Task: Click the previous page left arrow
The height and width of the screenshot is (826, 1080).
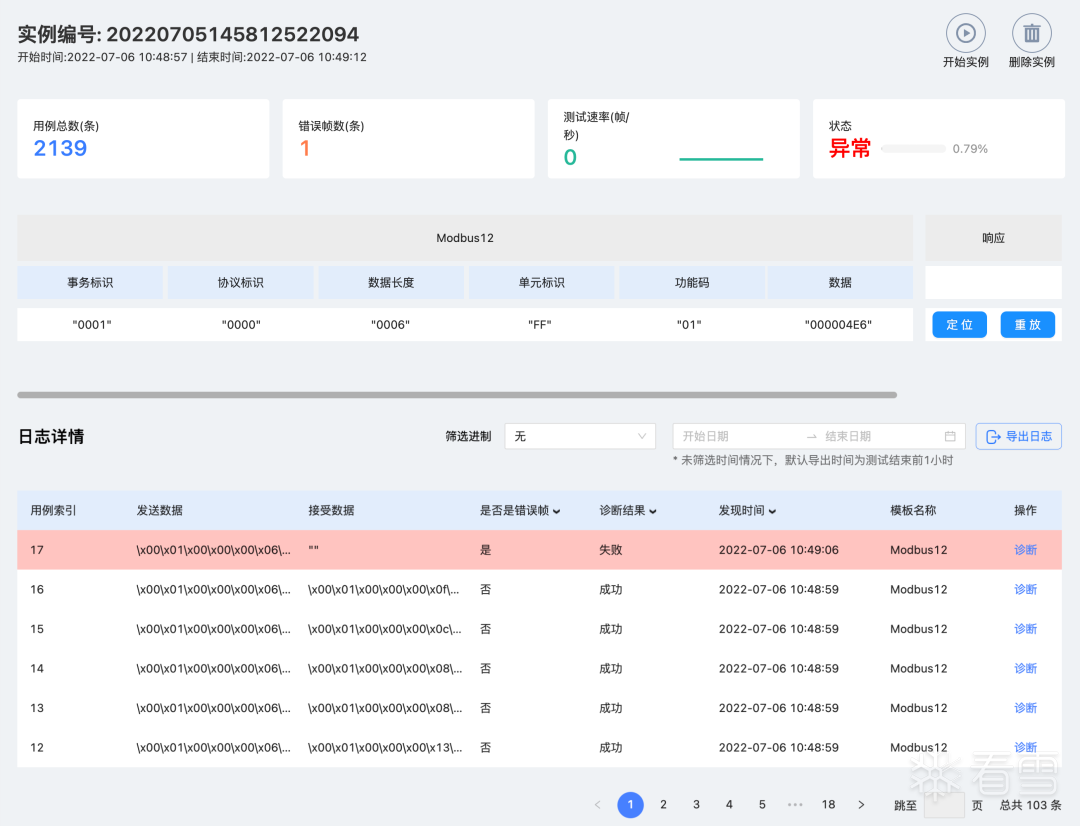Action: 597,805
